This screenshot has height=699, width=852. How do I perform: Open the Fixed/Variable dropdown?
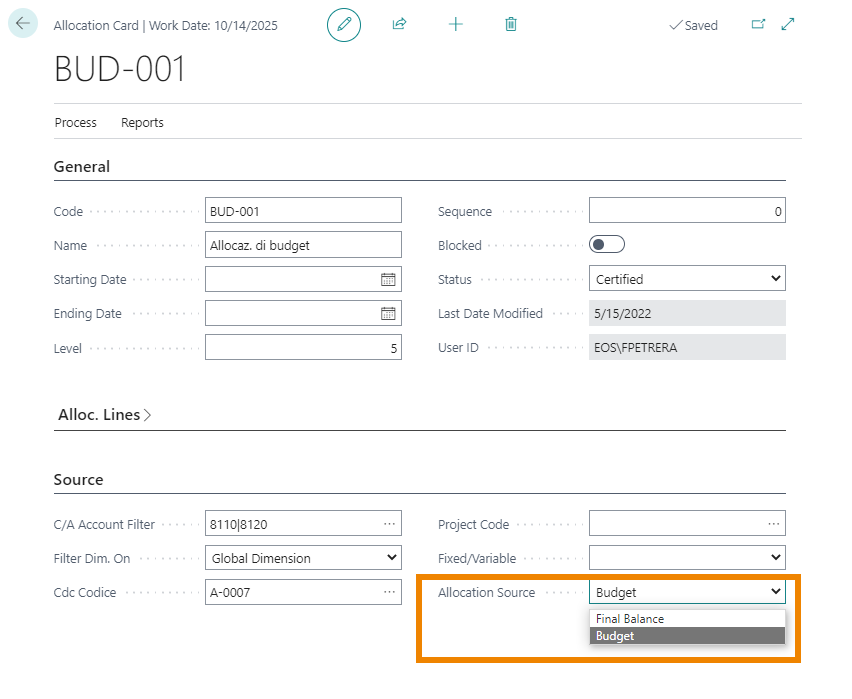(687, 558)
